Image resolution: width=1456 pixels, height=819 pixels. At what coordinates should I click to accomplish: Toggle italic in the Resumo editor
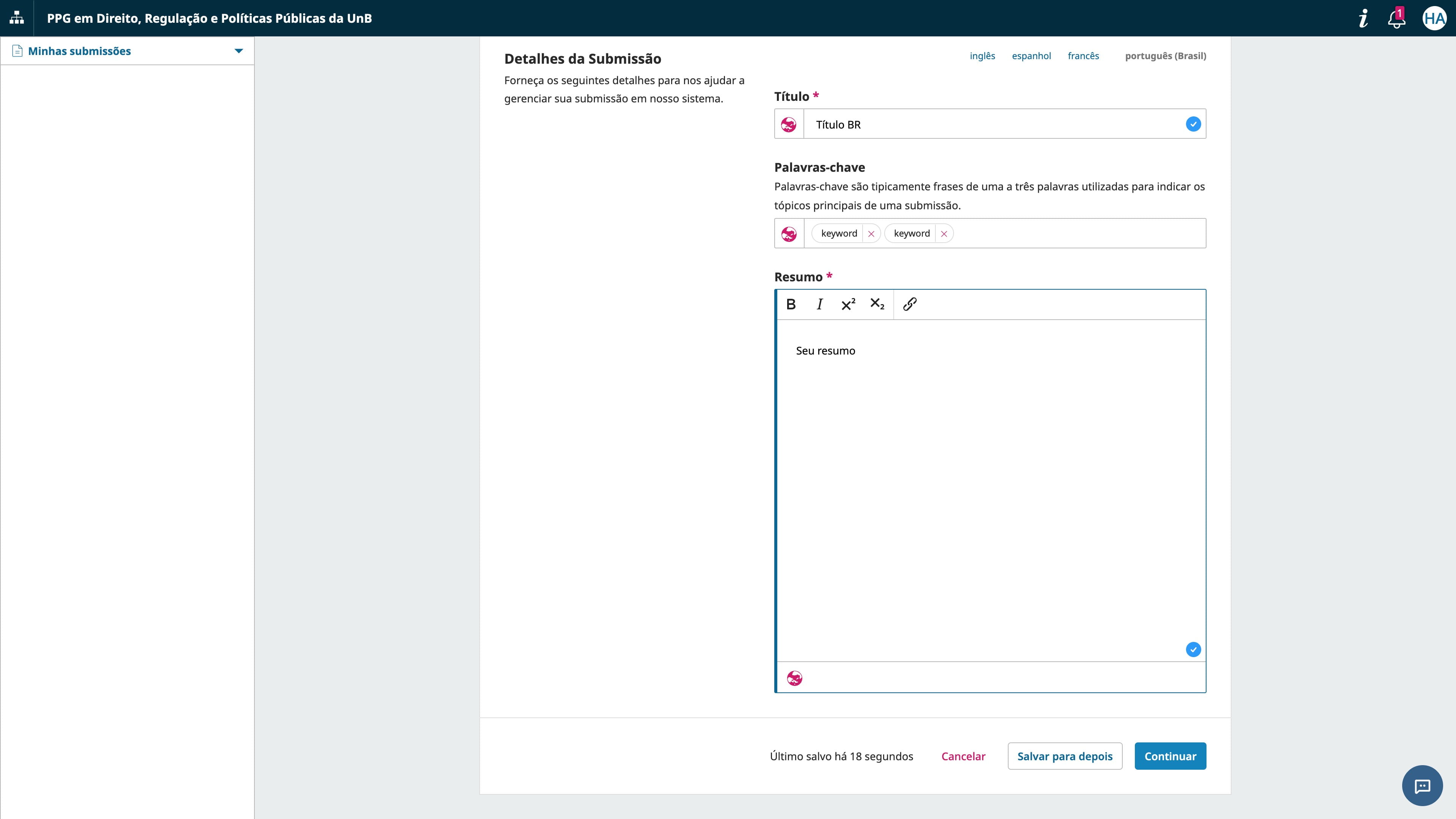[819, 304]
